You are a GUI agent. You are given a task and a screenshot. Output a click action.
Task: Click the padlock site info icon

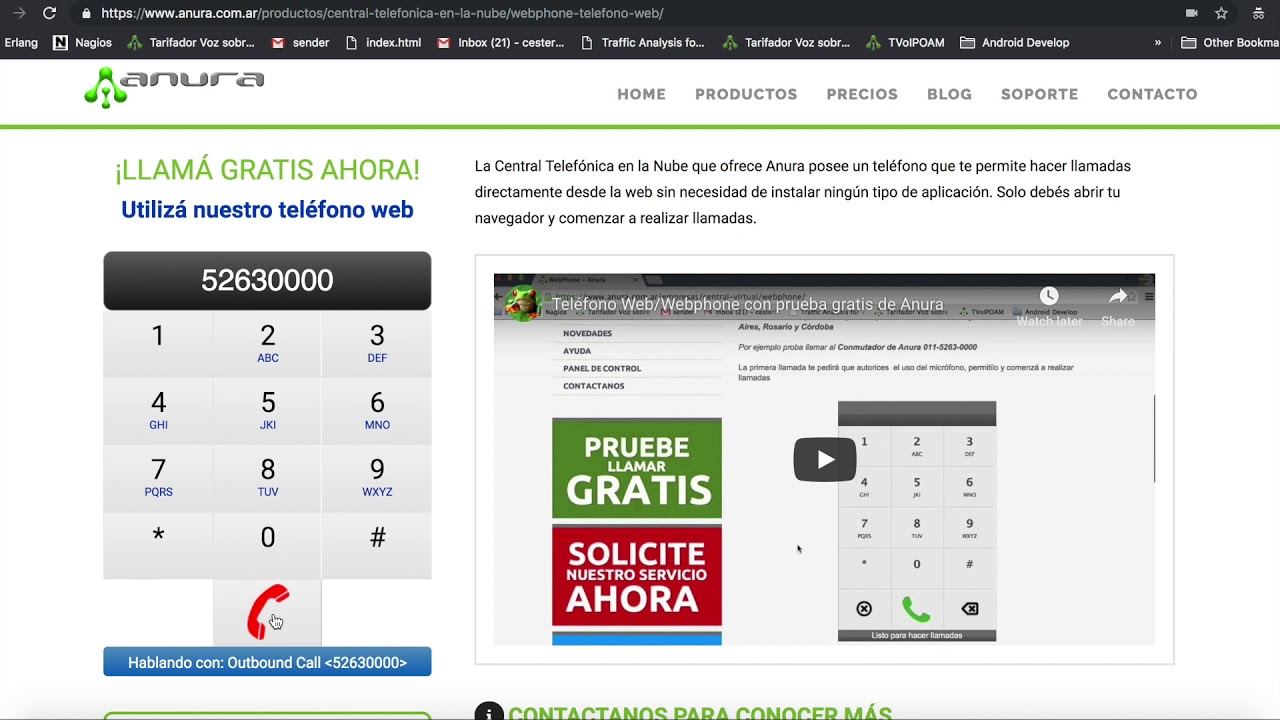click(86, 14)
